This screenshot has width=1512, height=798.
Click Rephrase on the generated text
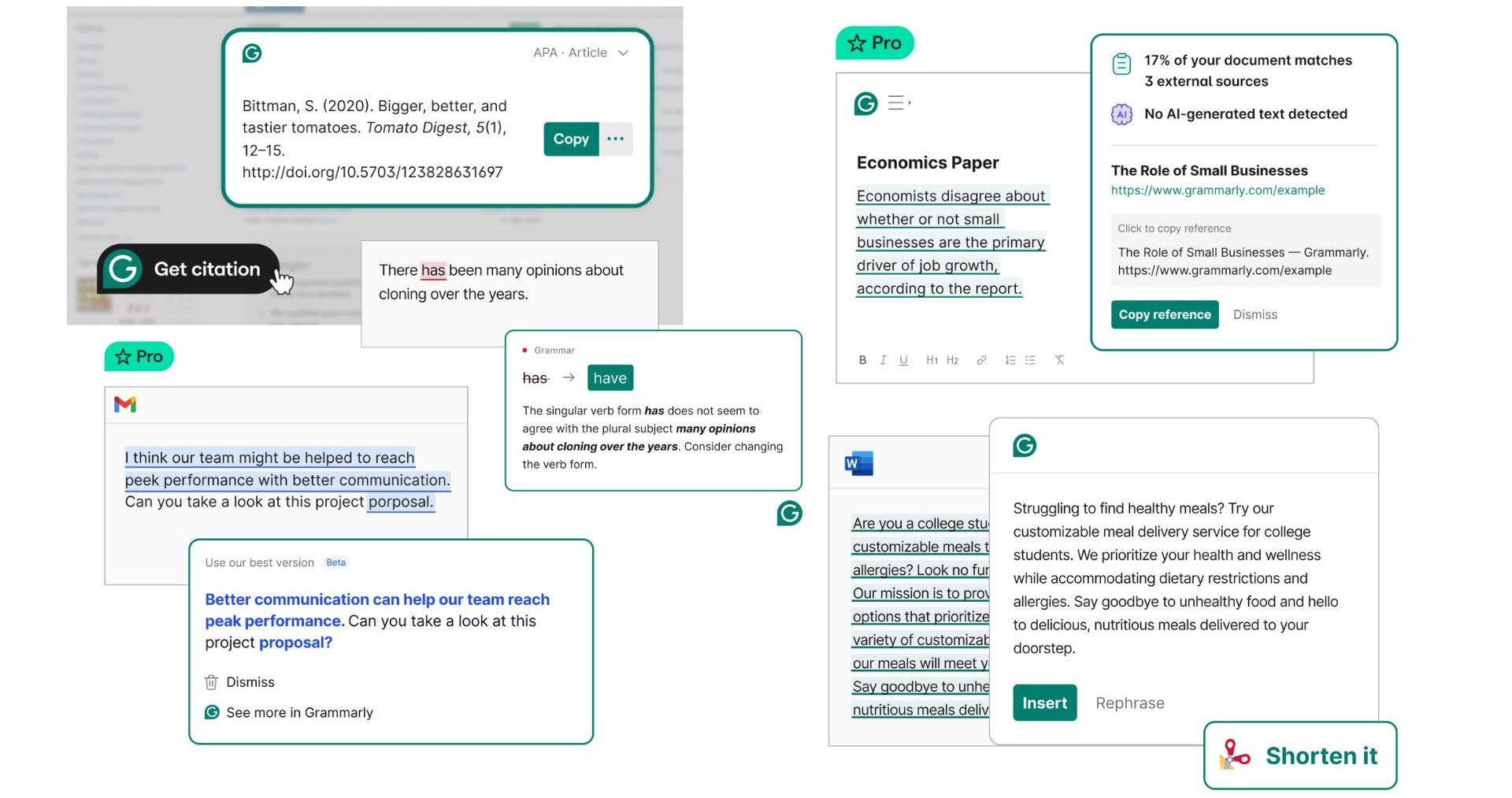1130,703
